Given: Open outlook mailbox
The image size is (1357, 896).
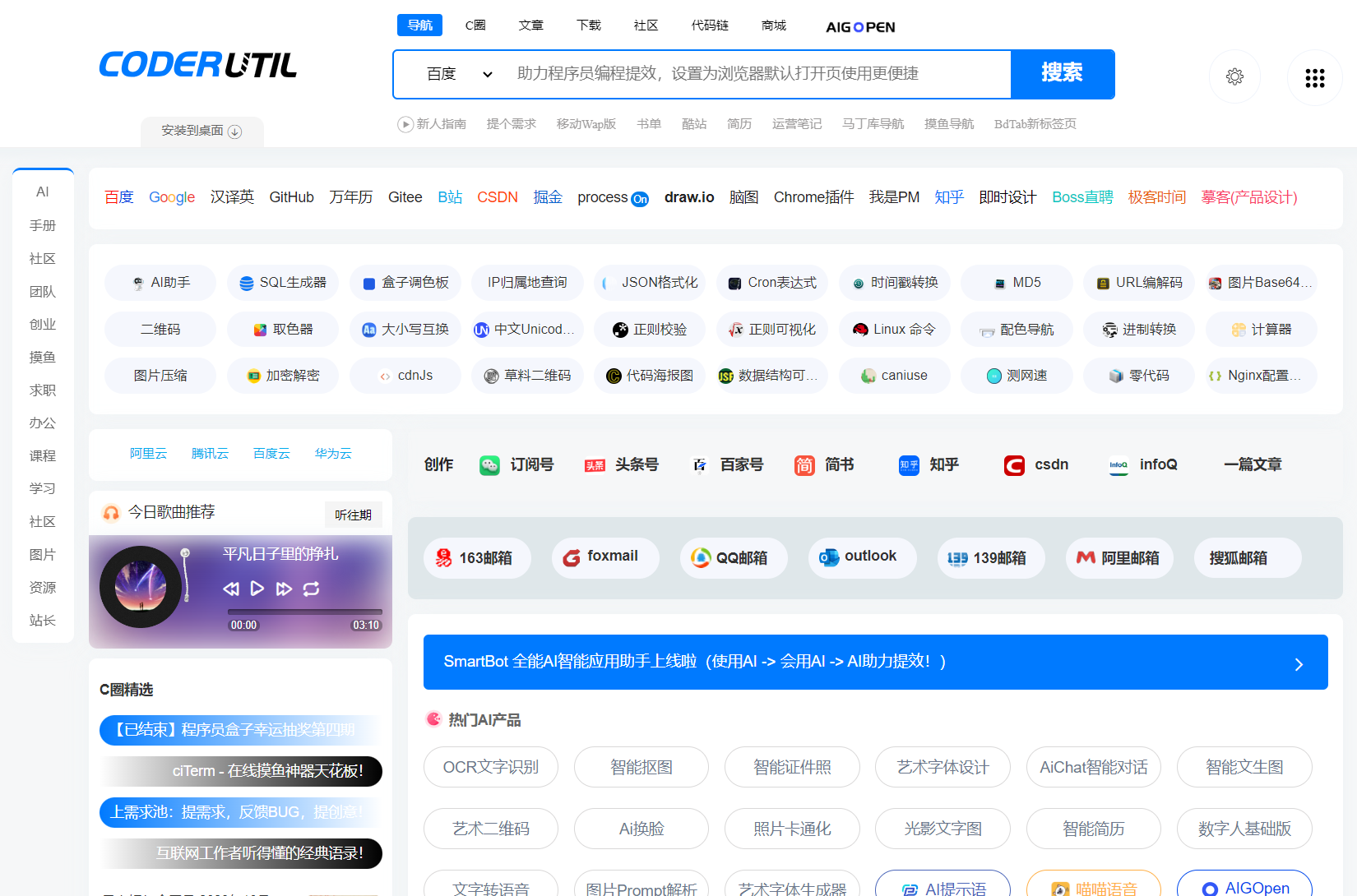Looking at the screenshot, I should (x=862, y=558).
